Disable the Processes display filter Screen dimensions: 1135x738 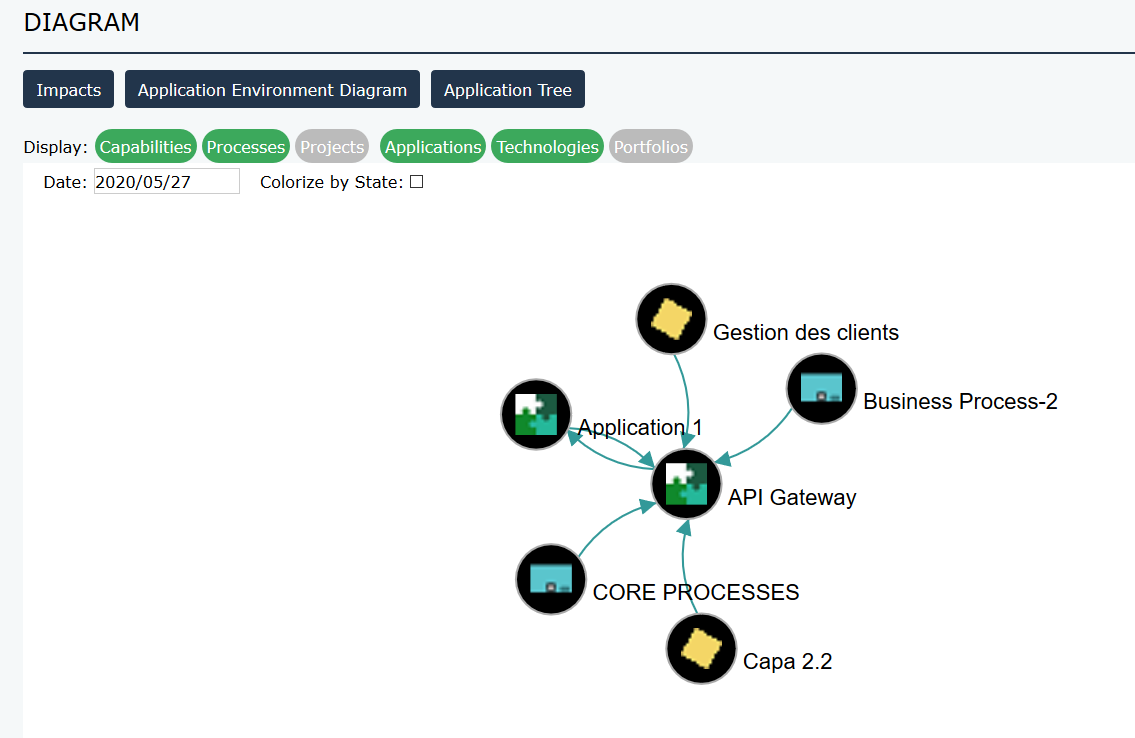point(246,147)
